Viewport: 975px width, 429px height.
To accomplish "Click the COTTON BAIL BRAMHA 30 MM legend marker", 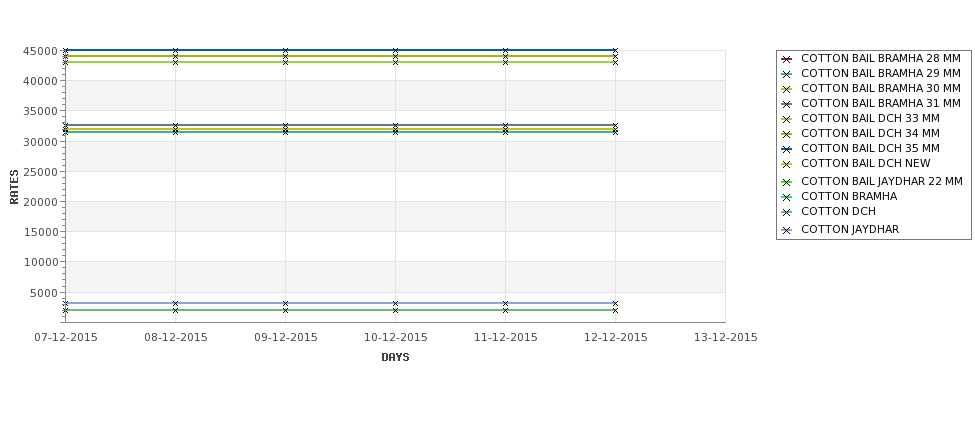I will pyautogui.click(x=786, y=89).
